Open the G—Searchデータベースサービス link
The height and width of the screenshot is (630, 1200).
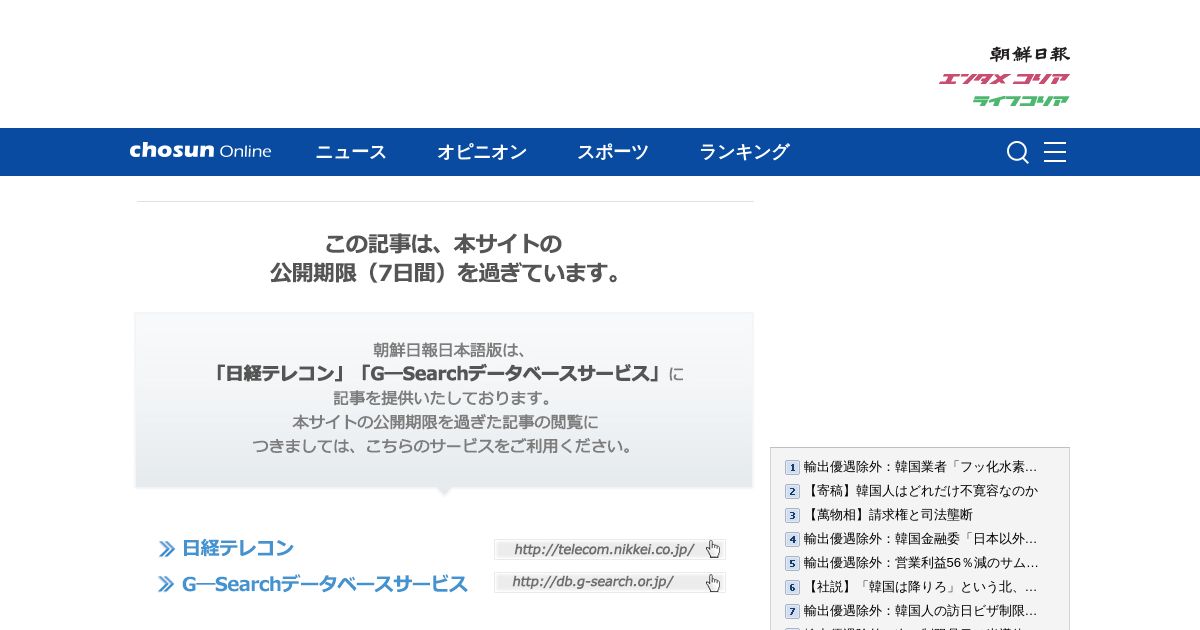324,584
